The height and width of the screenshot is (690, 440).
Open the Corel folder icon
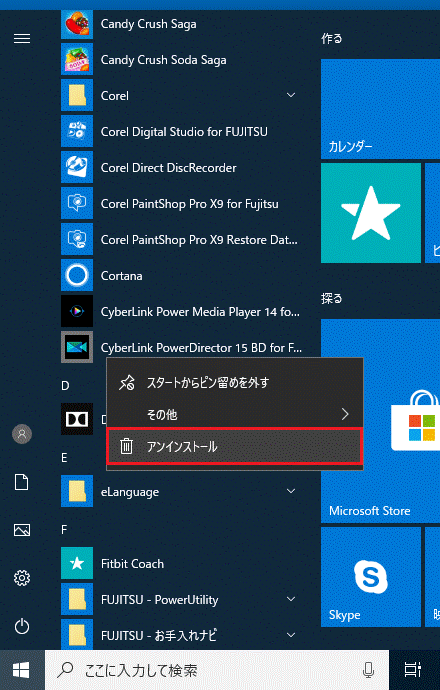click(77, 95)
